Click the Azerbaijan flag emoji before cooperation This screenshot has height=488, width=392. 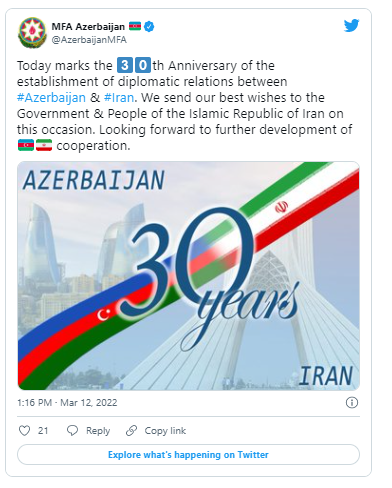pyautogui.click(x=26, y=145)
